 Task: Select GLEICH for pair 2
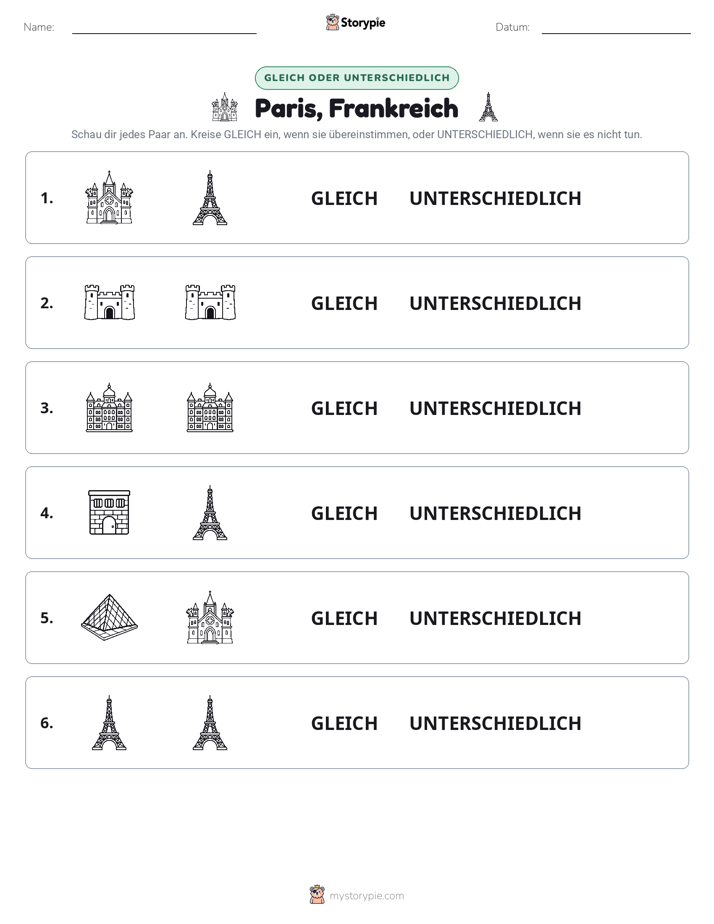(x=344, y=303)
